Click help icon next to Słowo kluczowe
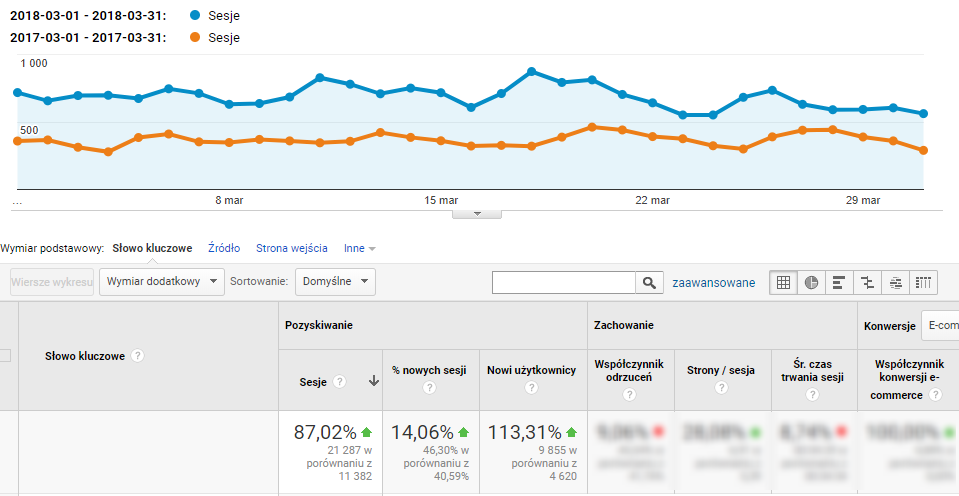This screenshot has height=496, width=959. tap(137, 356)
